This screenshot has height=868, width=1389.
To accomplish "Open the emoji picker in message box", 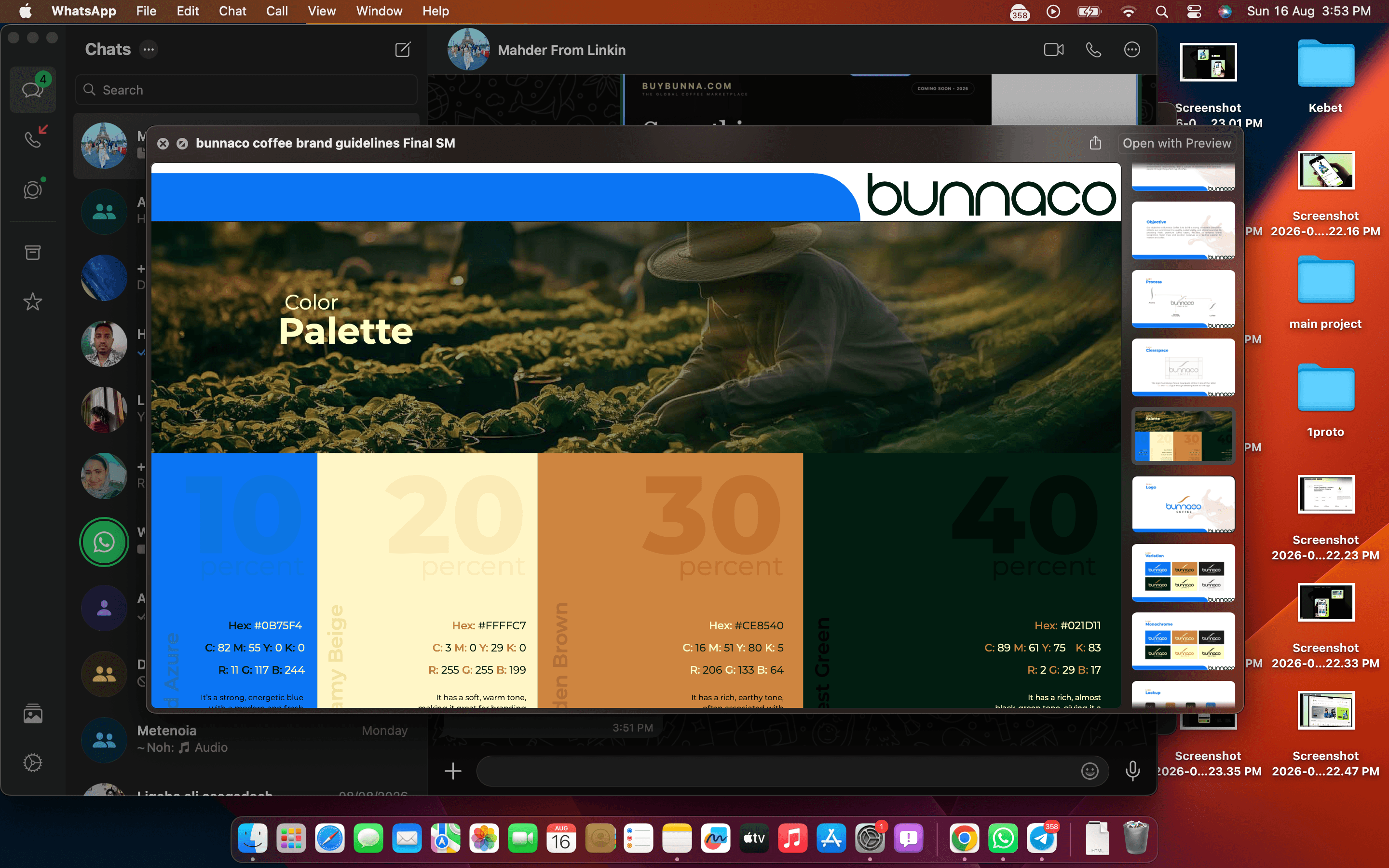I will pyautogui.click(x=1089, y=771).
